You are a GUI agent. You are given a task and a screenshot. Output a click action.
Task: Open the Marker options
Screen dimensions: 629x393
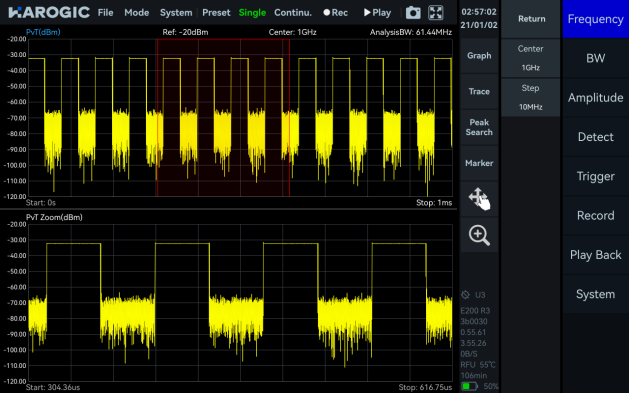point(479,163)
